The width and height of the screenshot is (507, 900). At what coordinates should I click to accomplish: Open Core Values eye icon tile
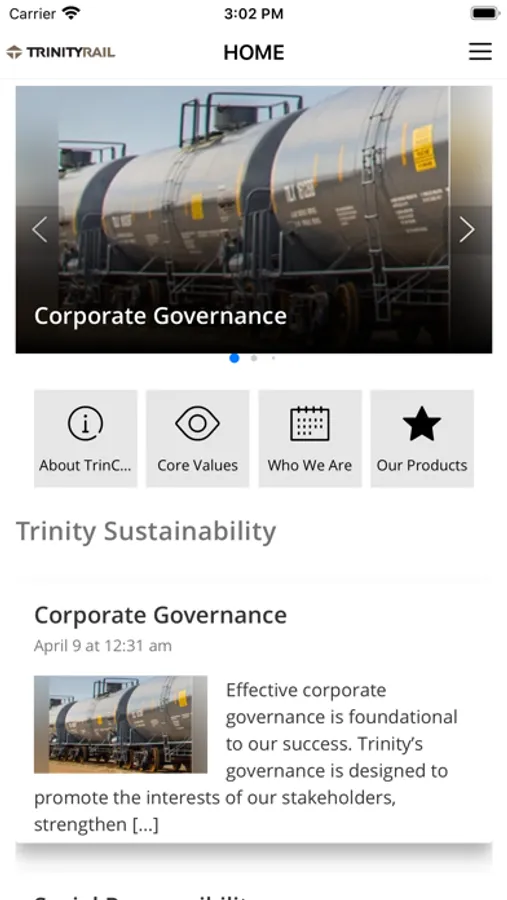point(198,439)
